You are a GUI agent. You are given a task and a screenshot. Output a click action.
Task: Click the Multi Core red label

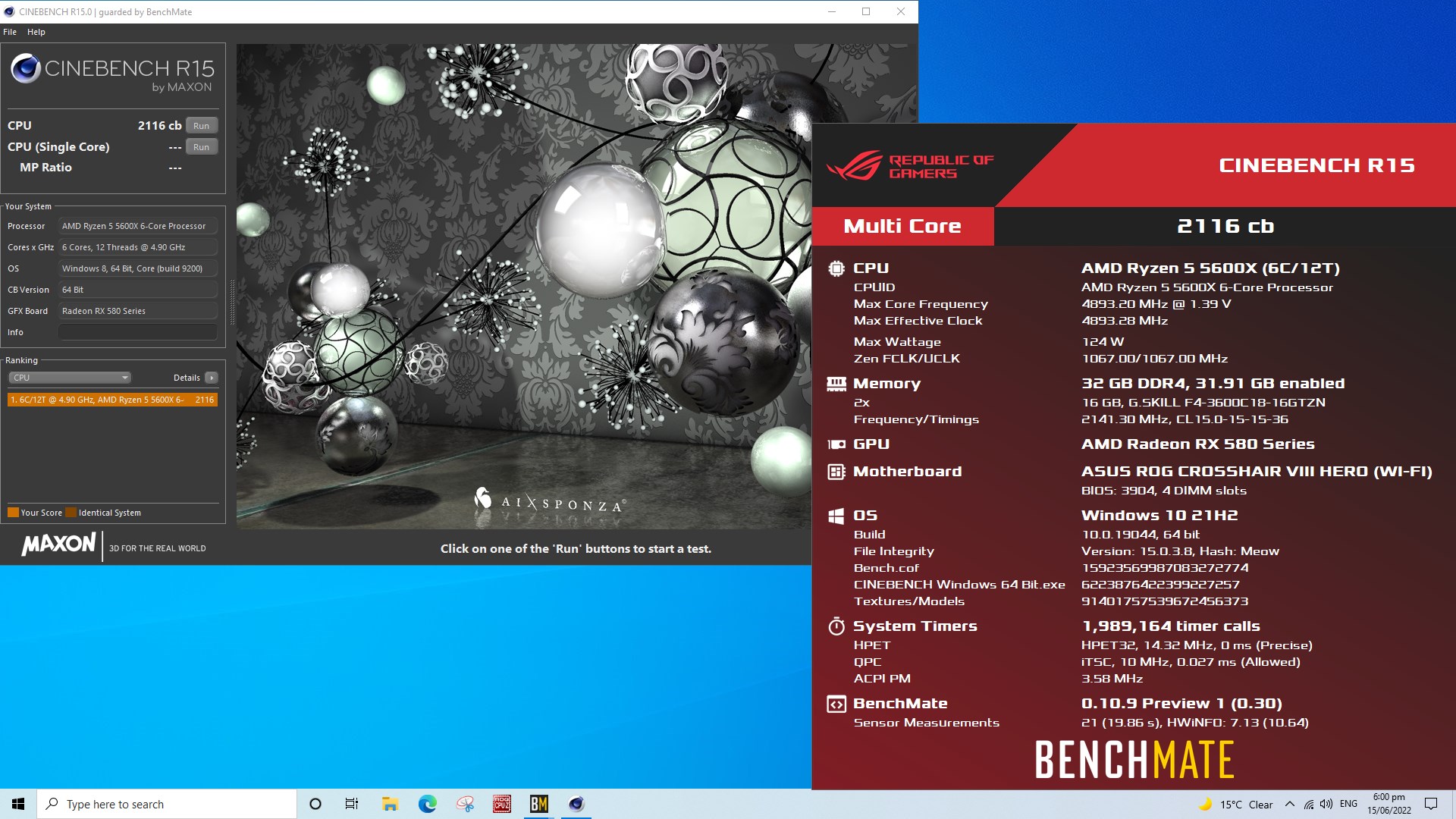[902, 226]
